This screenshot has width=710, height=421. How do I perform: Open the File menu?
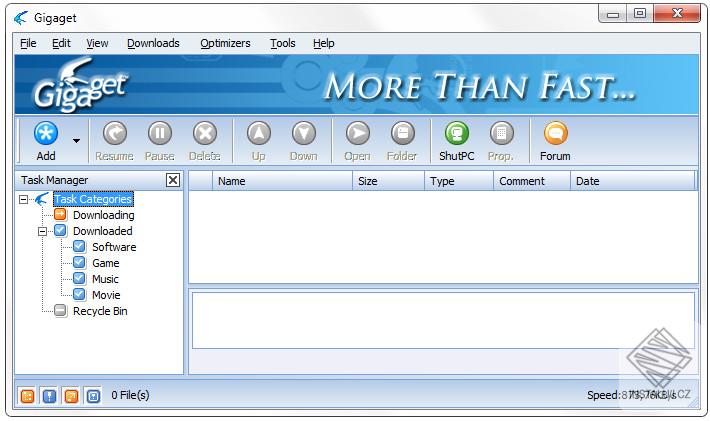point(28,43)
